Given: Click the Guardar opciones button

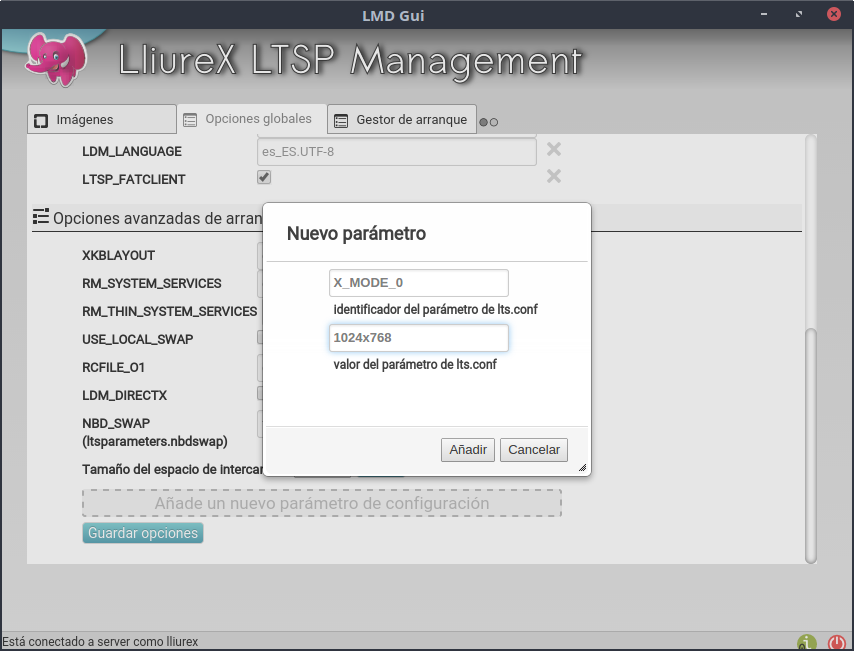Looking at the screenshot, I should click(143, 533).
